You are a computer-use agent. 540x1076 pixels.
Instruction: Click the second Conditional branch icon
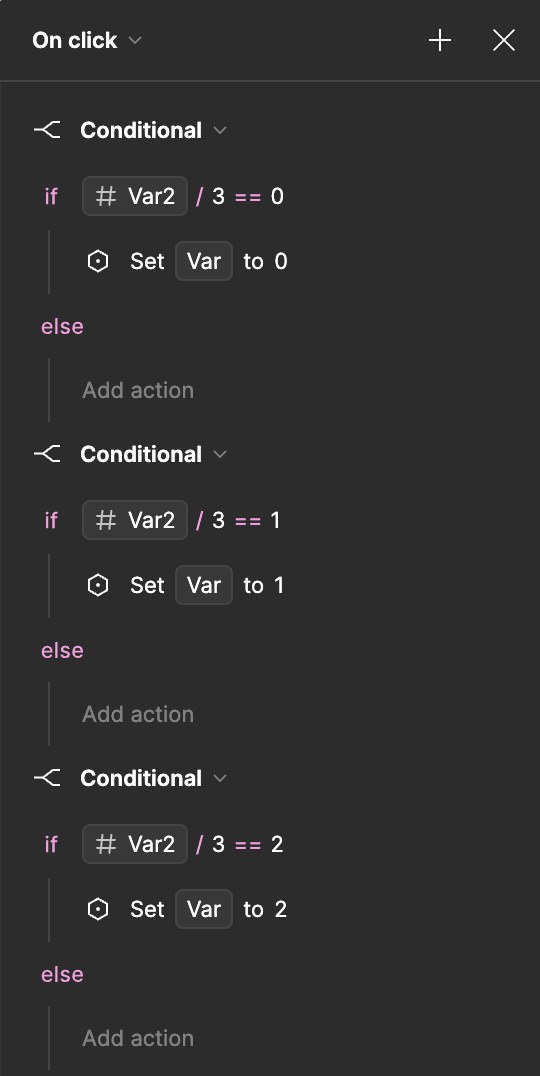(x=47, y=454)
